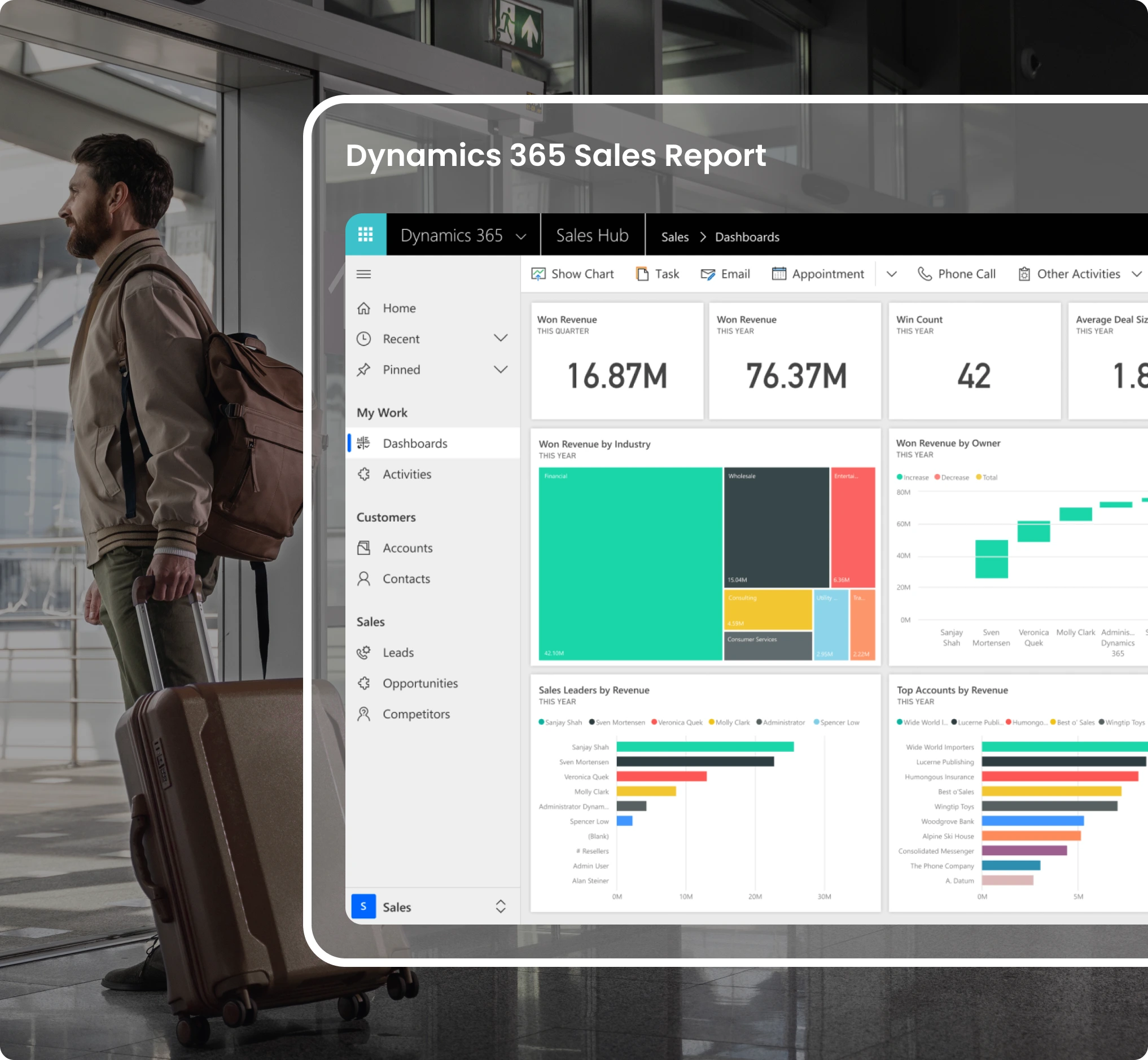Select the yellow Consulting treemap block
This screenshot has width=1148, height=1060.
(768, 609)
